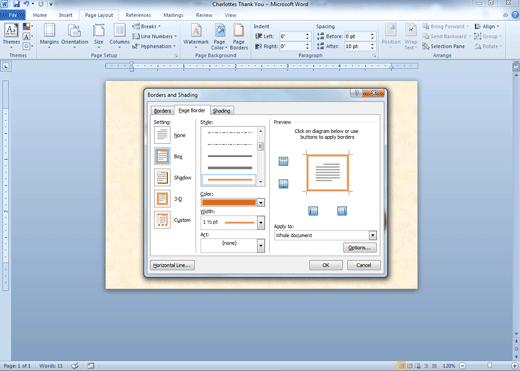Switch to the Home ribbon tab
This screenshot has height=371, width=520.
coord(40,15)
